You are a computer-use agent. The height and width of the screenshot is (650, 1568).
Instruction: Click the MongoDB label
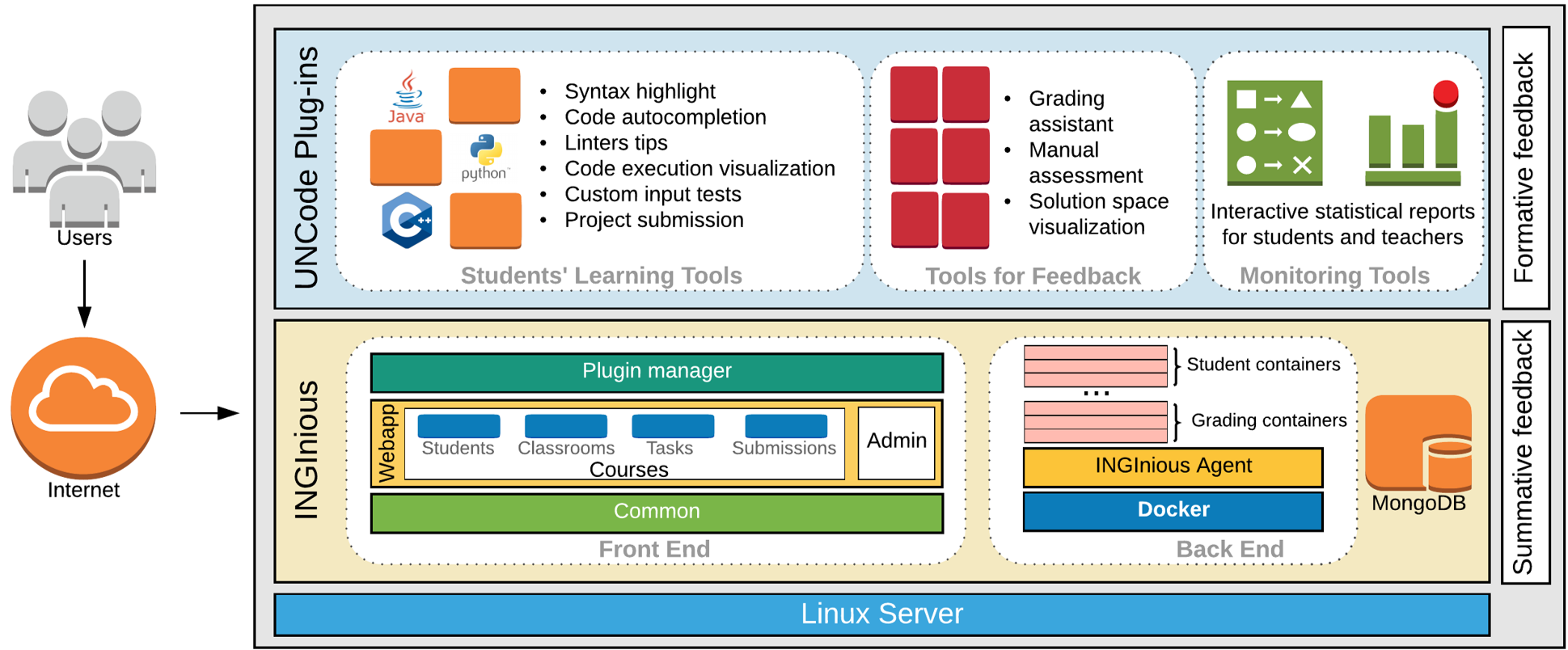pyautogui.click(x=1418, y=503)
